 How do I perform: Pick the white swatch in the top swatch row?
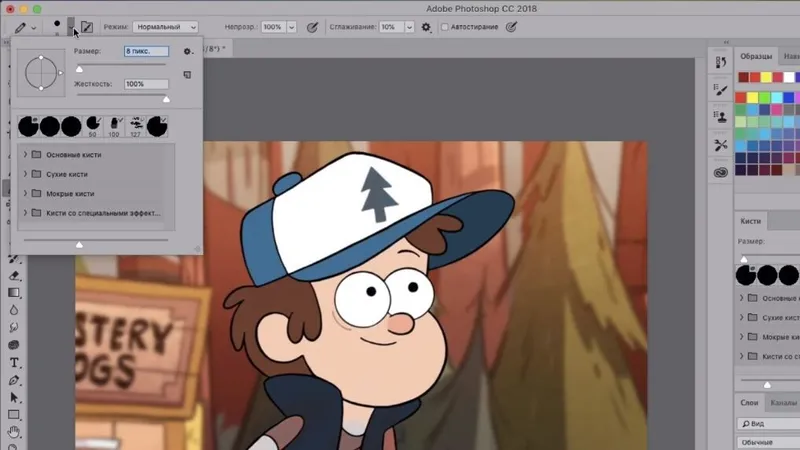pyautogui.click(x=789, y=77)
